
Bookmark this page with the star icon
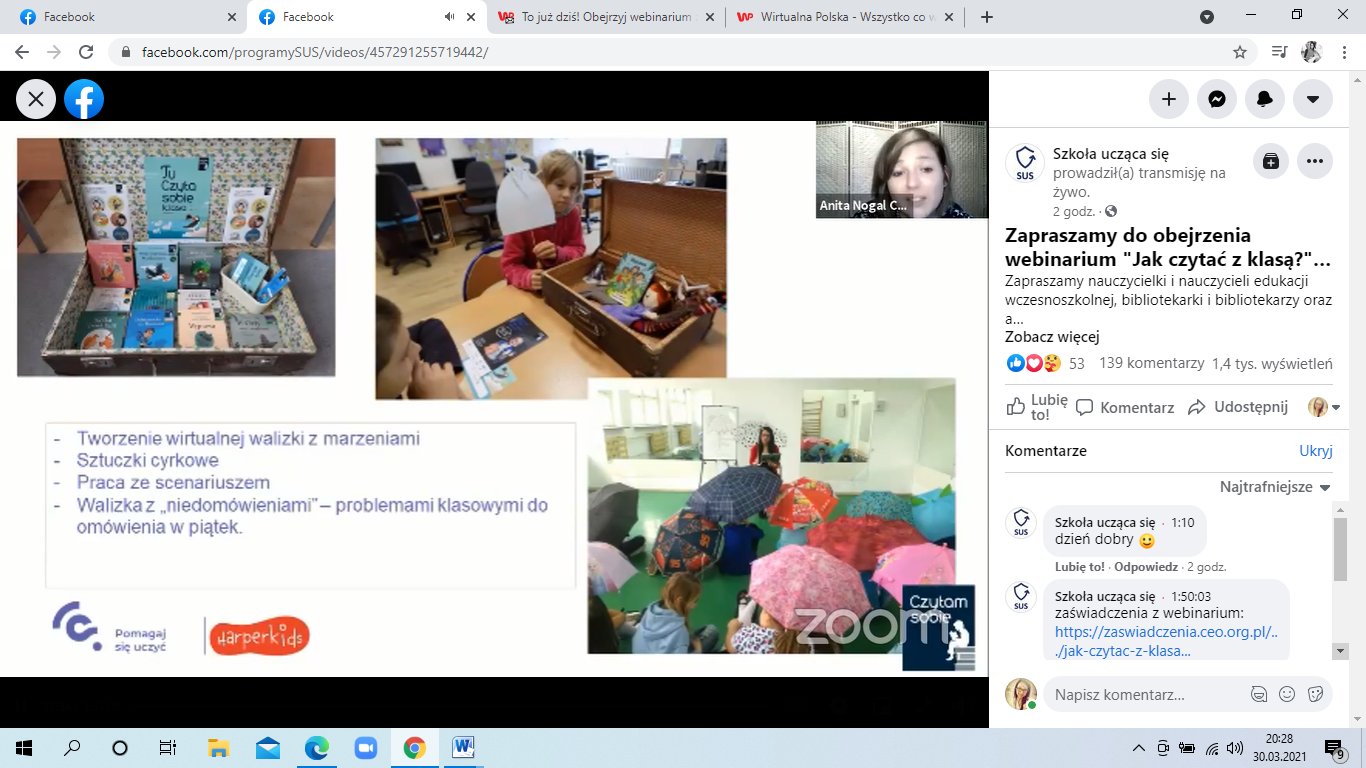(1240, 52)
